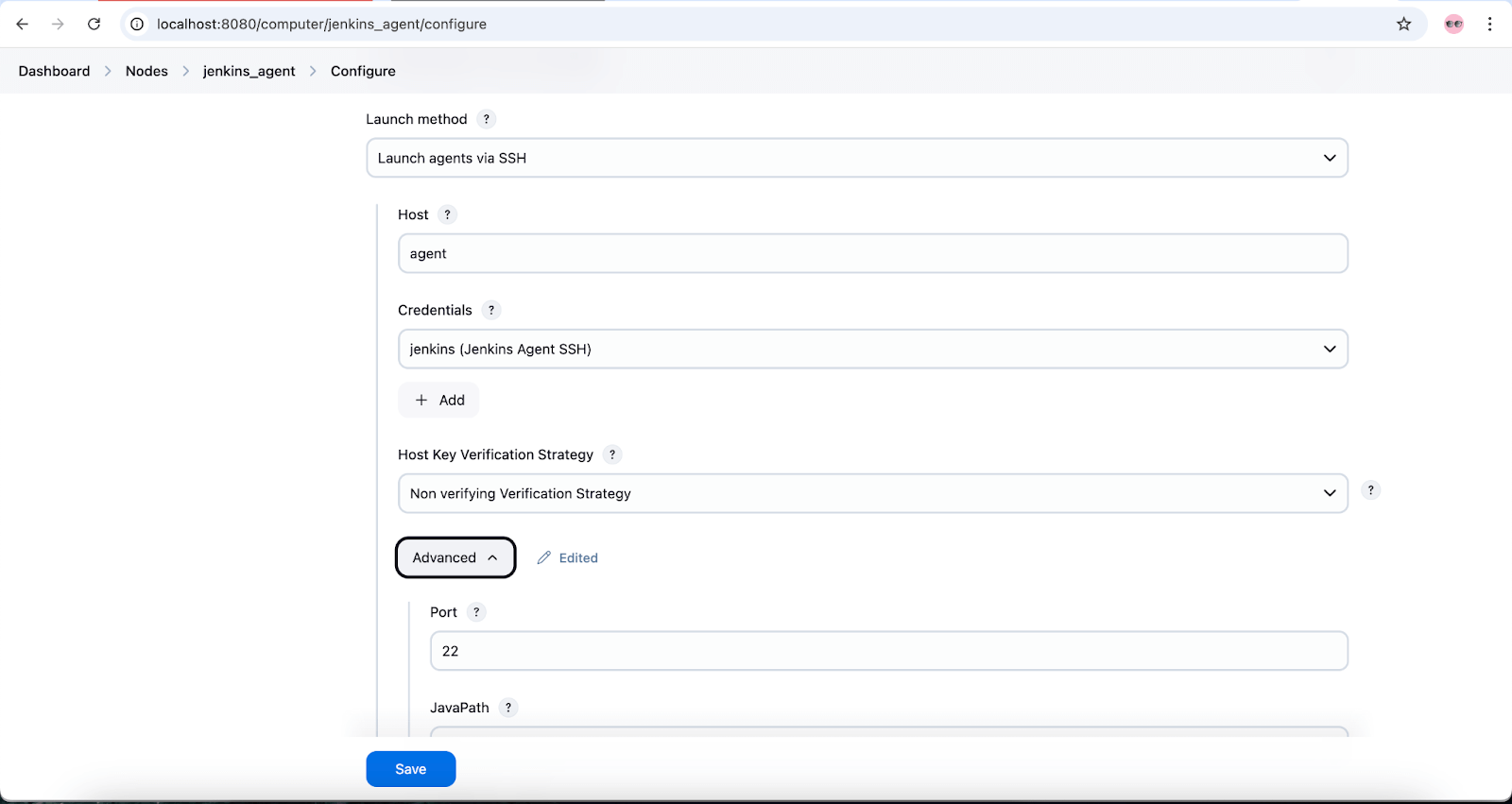Reload the Jenkins configure page
This screenshot has height=804, width=1512.
tap(94, 24)
